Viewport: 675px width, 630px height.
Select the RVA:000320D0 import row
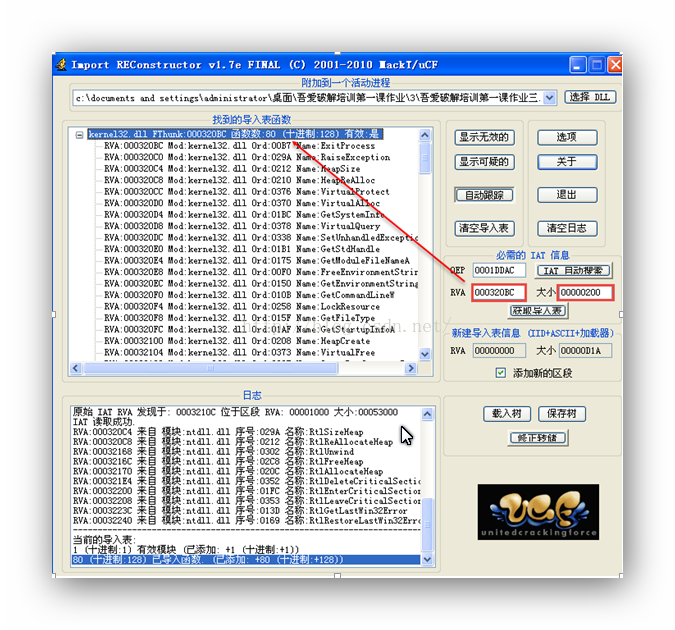(242, 203)
